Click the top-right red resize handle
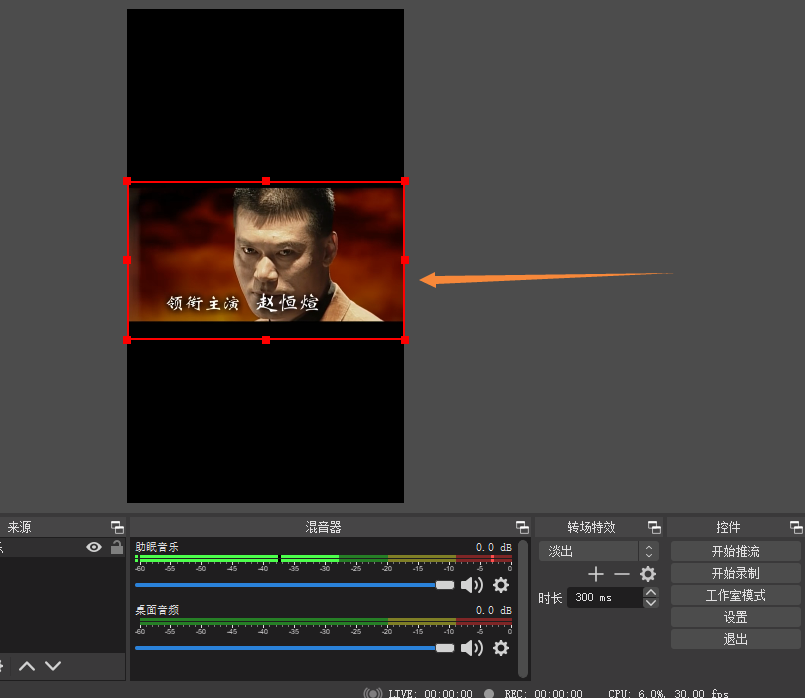This screenshot has height=698, width=805. pos(405,181)
